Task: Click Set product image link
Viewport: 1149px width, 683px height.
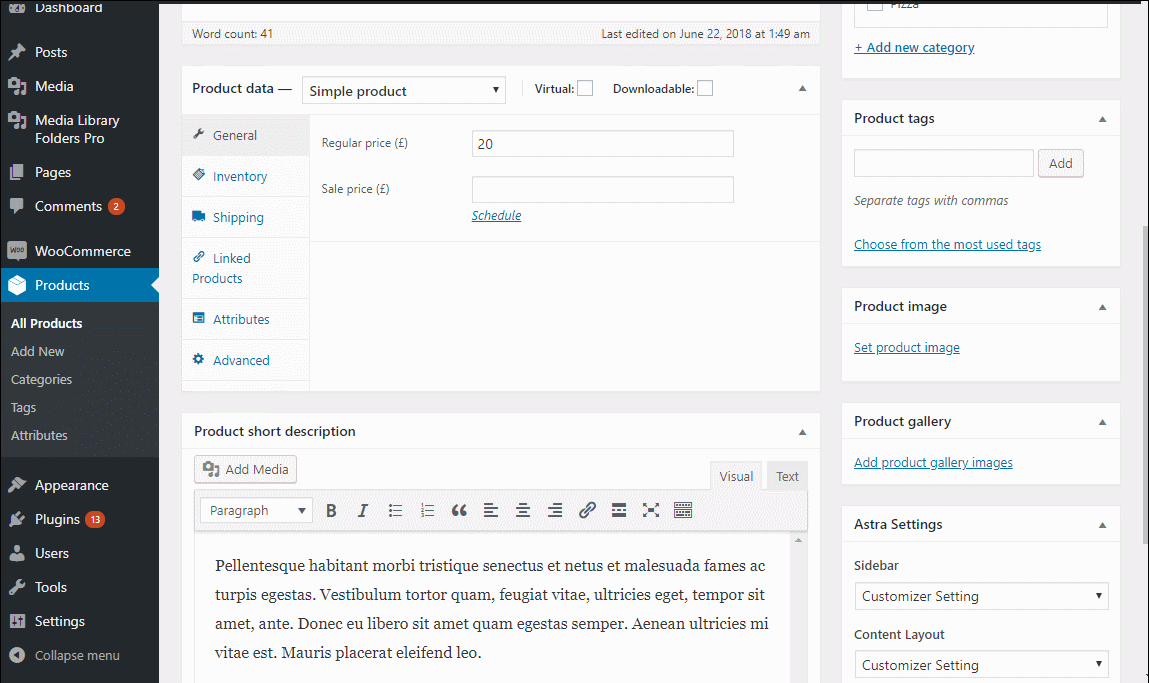Action: pos(906,347)
